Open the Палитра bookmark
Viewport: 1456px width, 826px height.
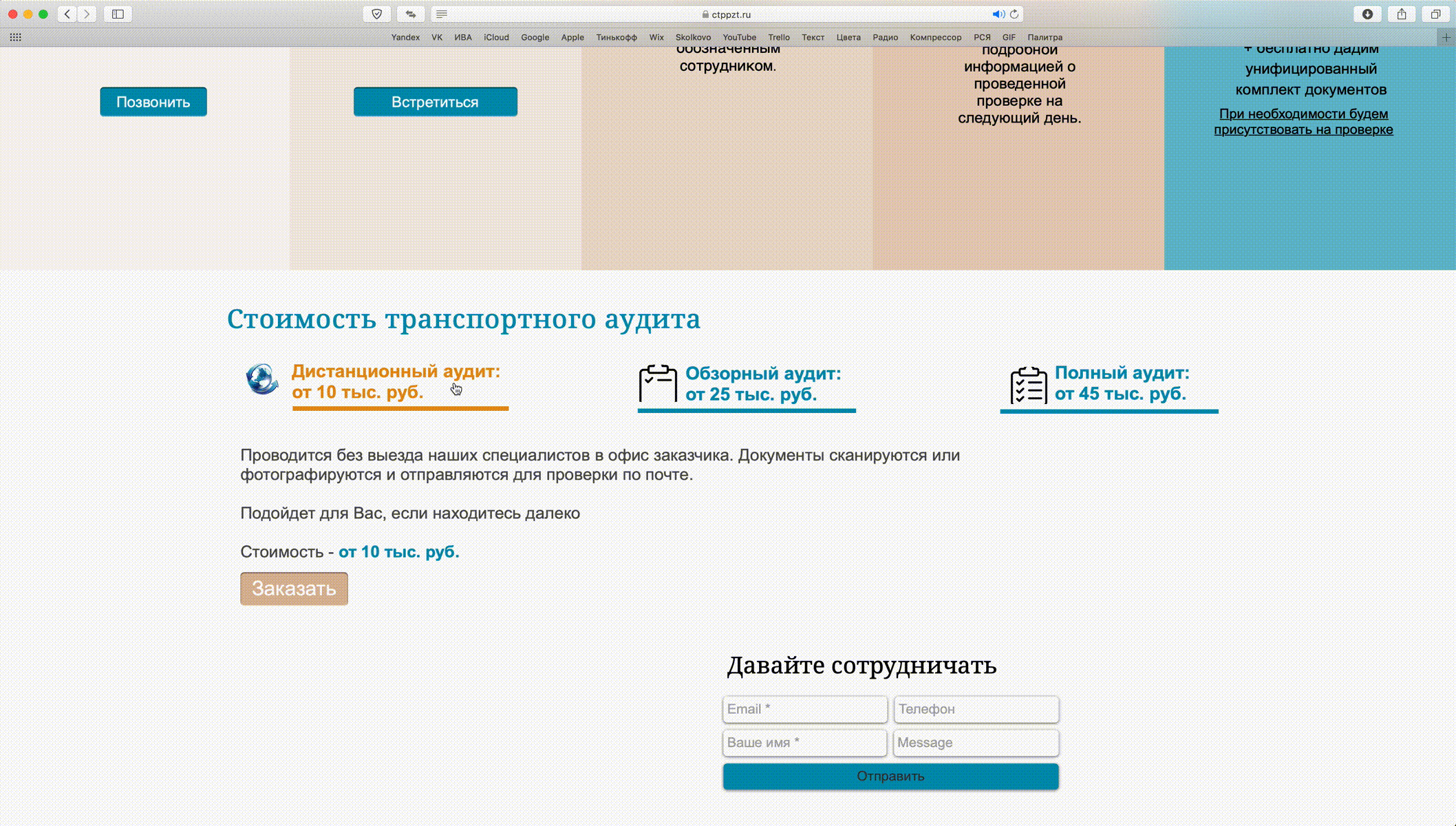pyautogui.click(x=1045, y=37)
